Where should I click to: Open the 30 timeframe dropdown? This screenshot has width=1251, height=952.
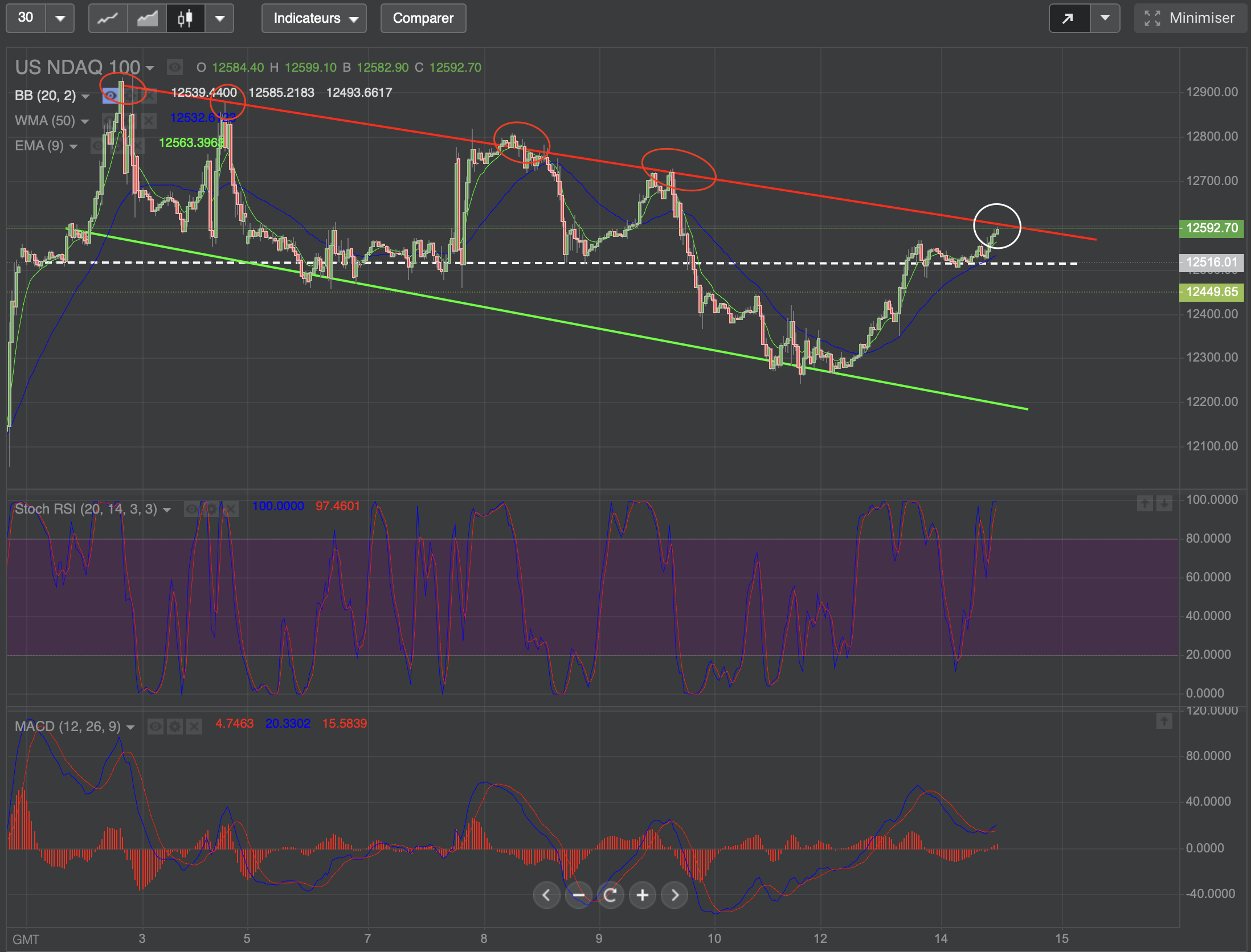click(x=60, y=18)
